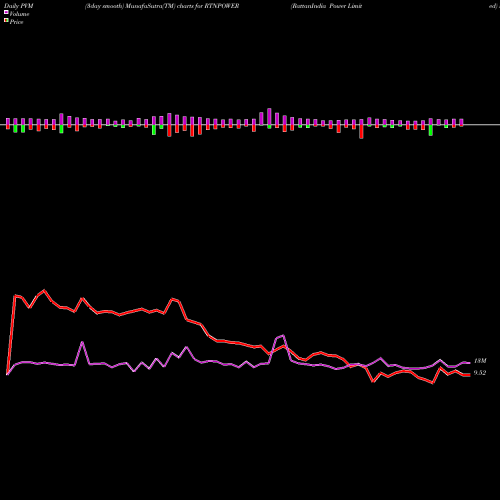This screenshot has height=500, width=500.
Task: Click the 'Daily PVM' title text
Action: click(x=19, y=6)
